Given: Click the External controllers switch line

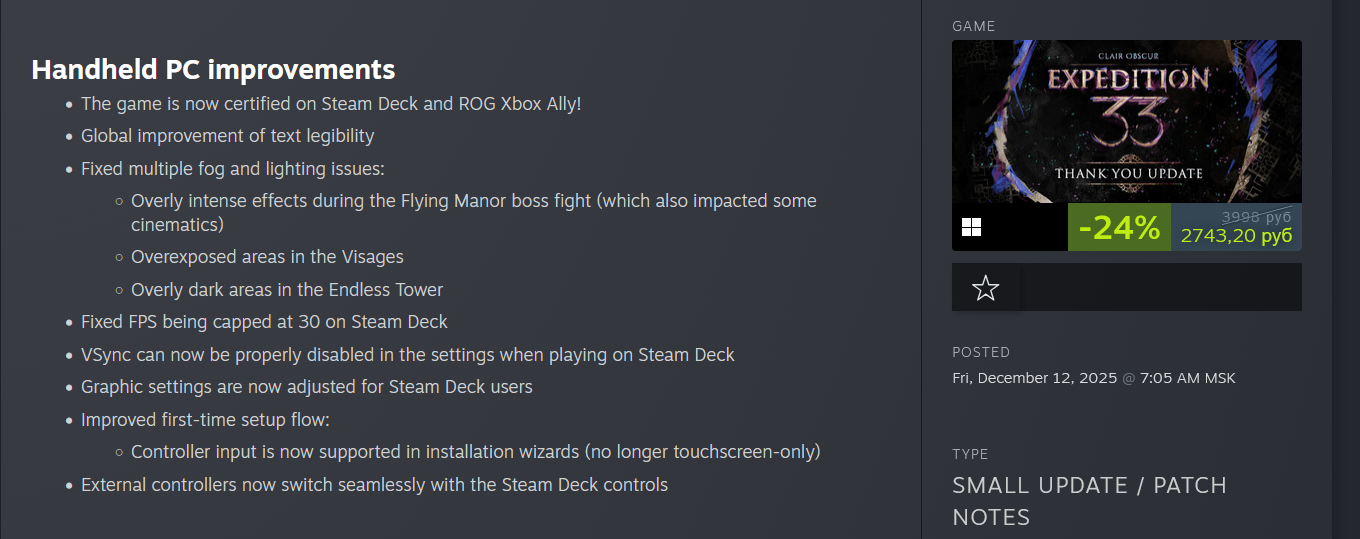Looking at the screenshot, I should (x=374, y=485).
